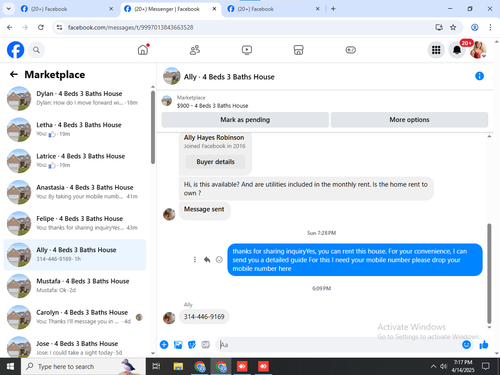Image resolution: width=500 pixels, height=375 pixels.
Task: Open Felipe's conversation
Action: tap(75, 223)
